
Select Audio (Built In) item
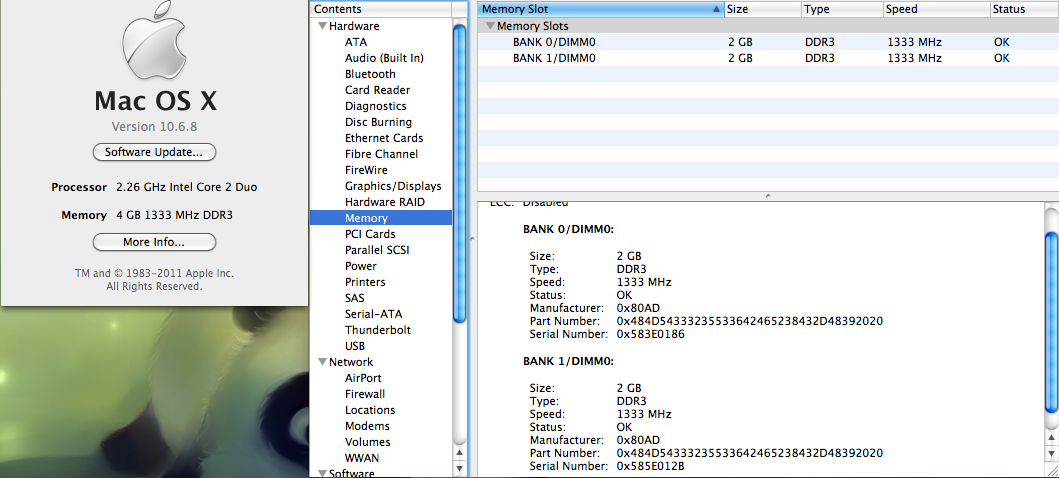point(384,58)
